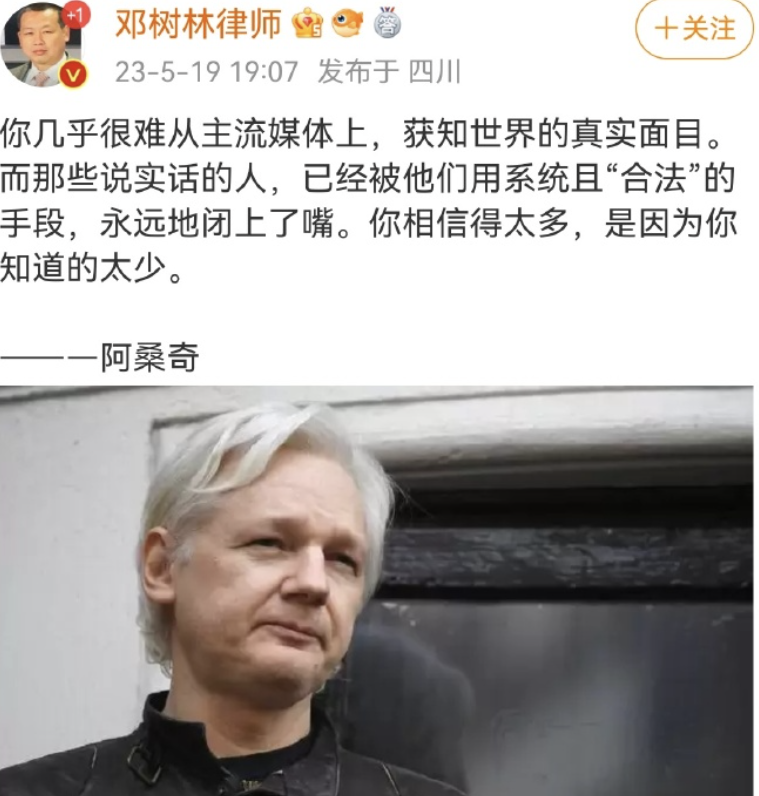
Task: Open the attached photo of white-haired man
Action: [376, 591]
